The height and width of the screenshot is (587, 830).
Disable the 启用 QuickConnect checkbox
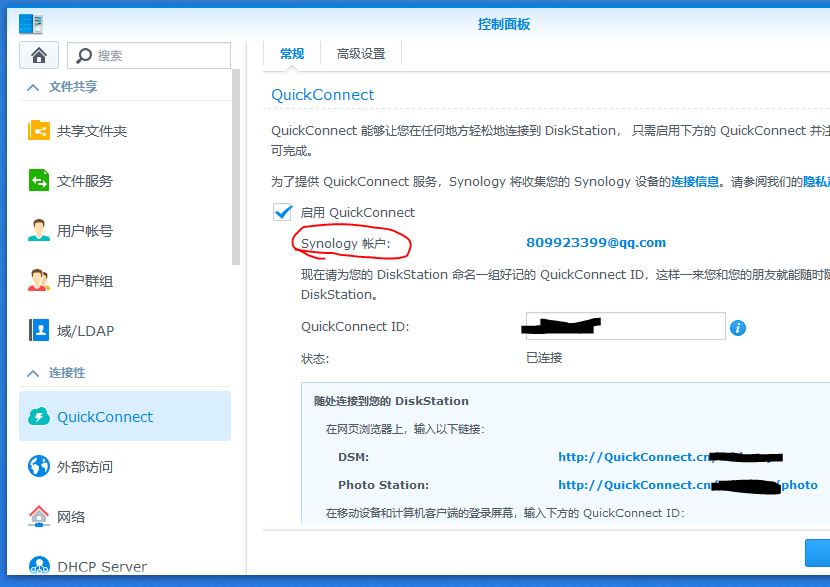point(283,212)
